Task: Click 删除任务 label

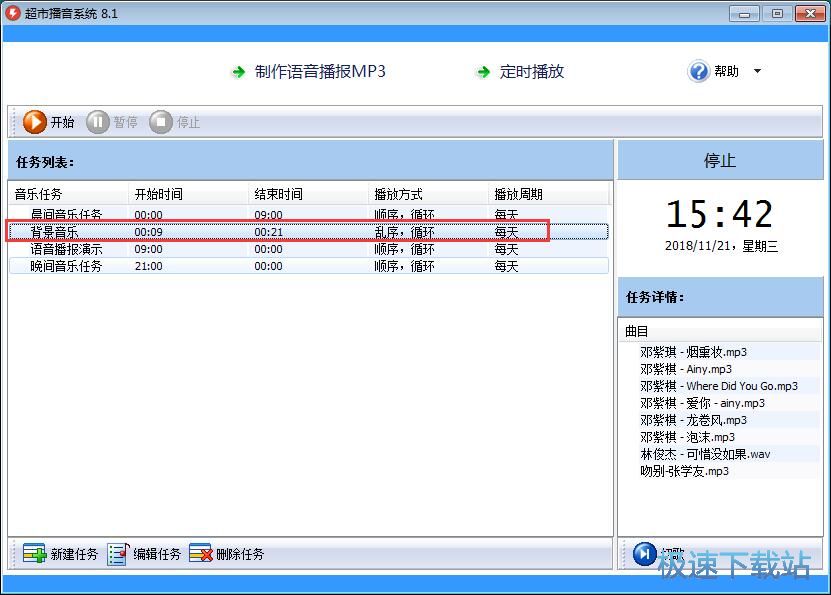Action: pos(240,554)
